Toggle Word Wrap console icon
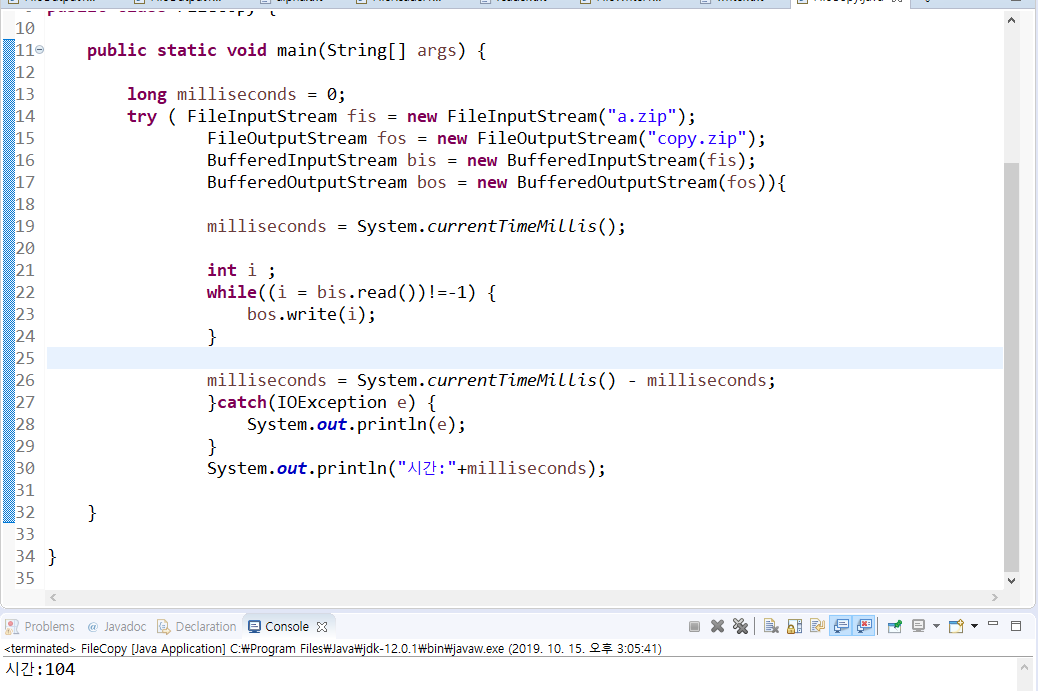 [818, 626]
